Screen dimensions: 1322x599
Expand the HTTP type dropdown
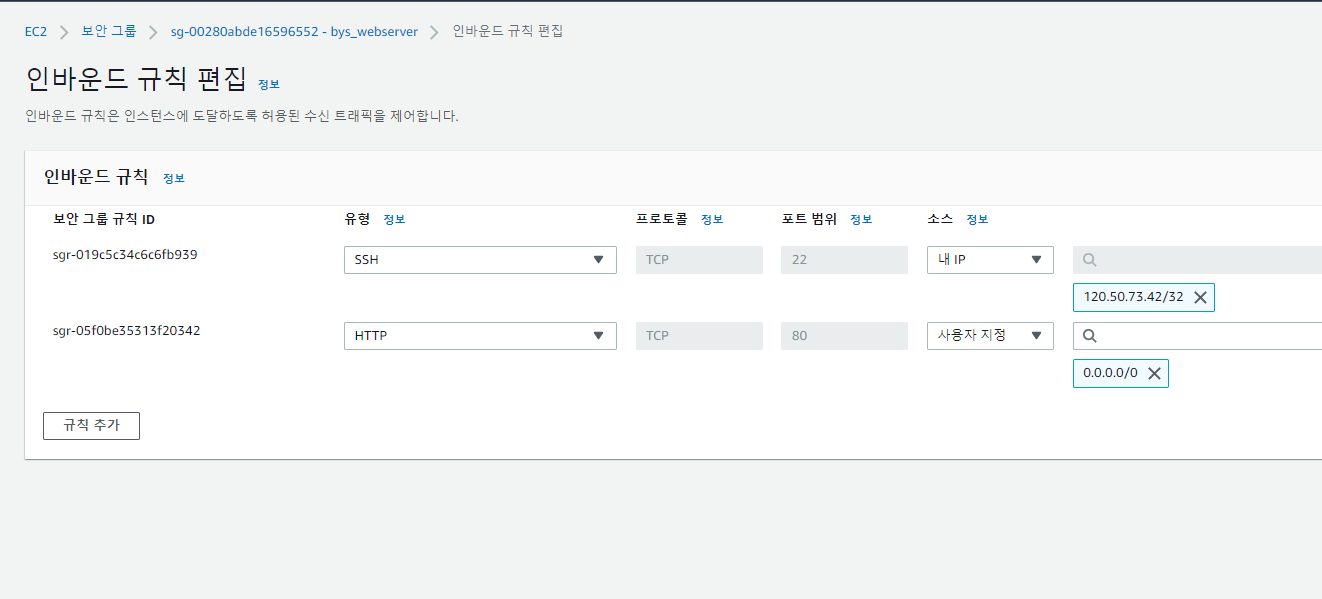click(x=480, y=336)
